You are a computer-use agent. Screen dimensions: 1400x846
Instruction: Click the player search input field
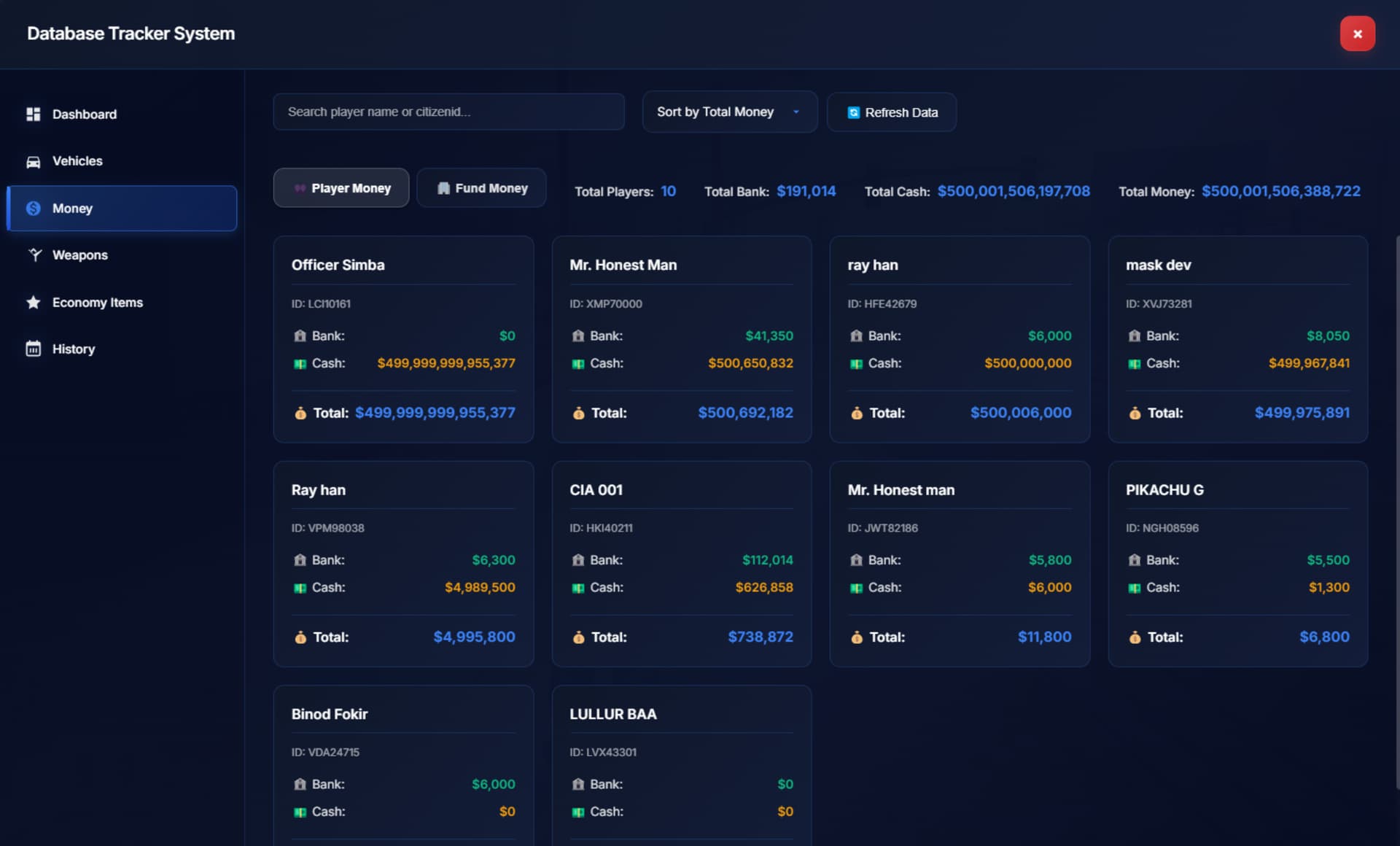pyautogui.click(x=448, y=112)
